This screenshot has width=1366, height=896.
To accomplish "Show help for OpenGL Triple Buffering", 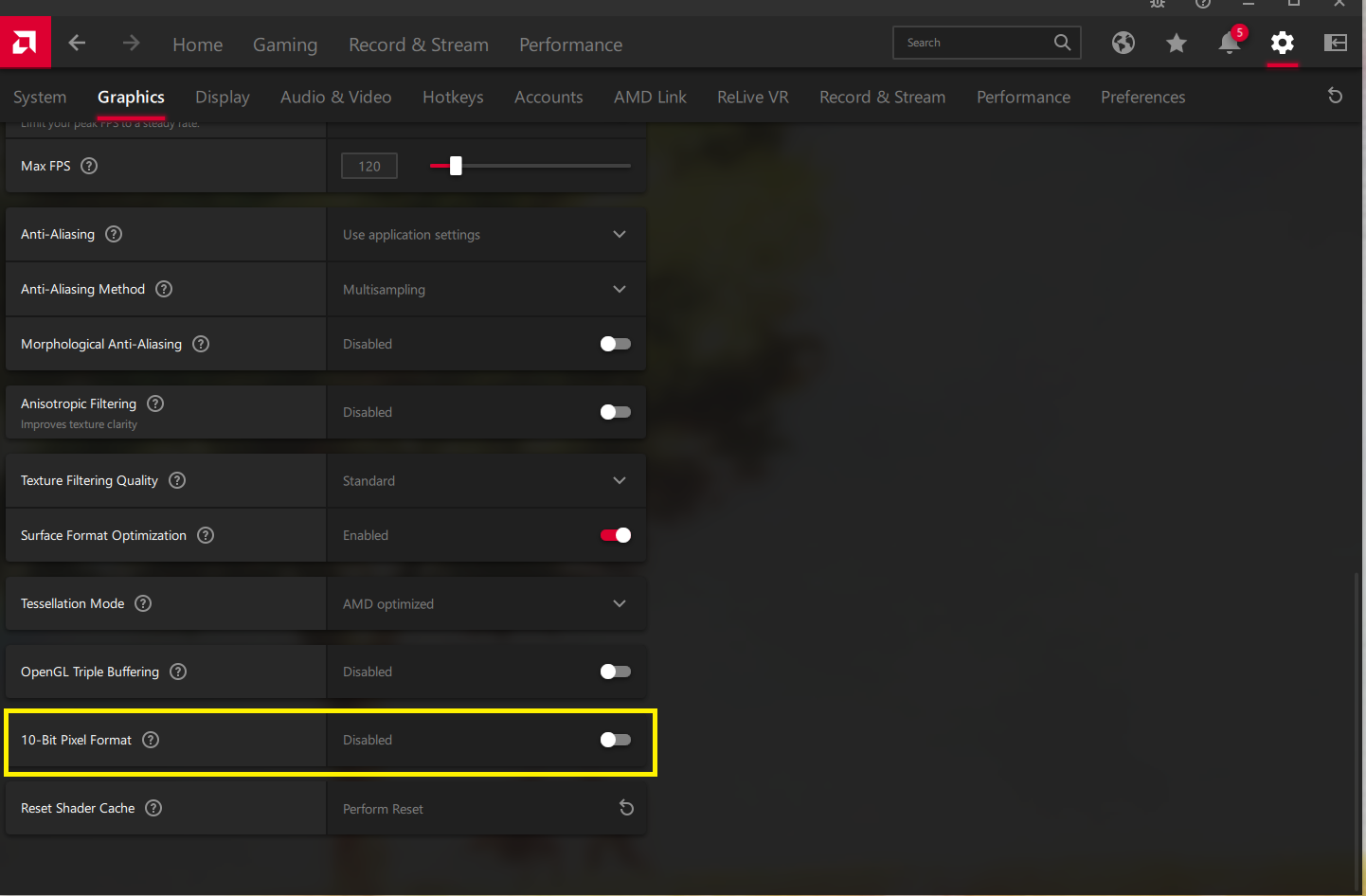I will point(178,672).
